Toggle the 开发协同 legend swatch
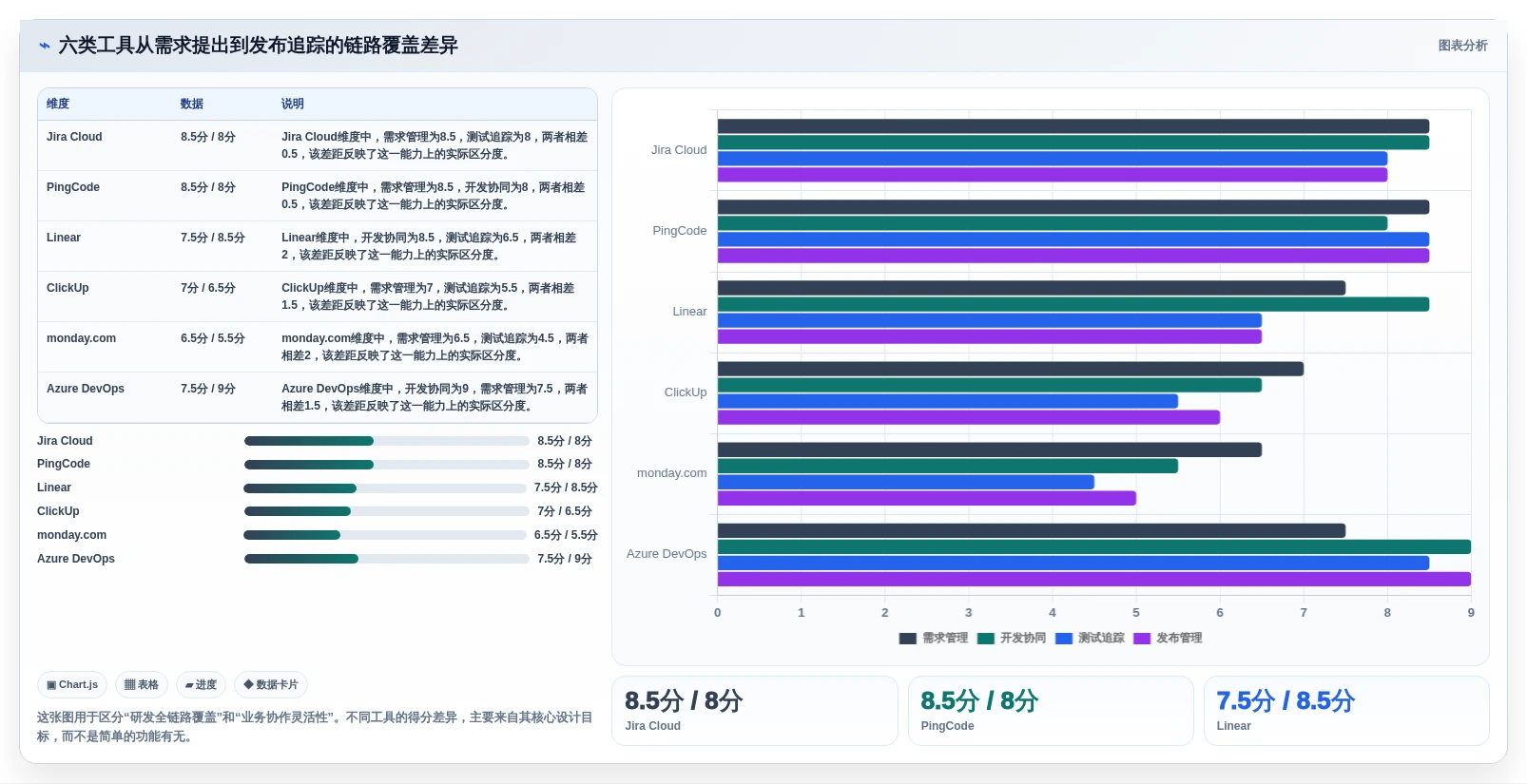The width and height of the screenshot is (1527, 784). pos(985,639)
